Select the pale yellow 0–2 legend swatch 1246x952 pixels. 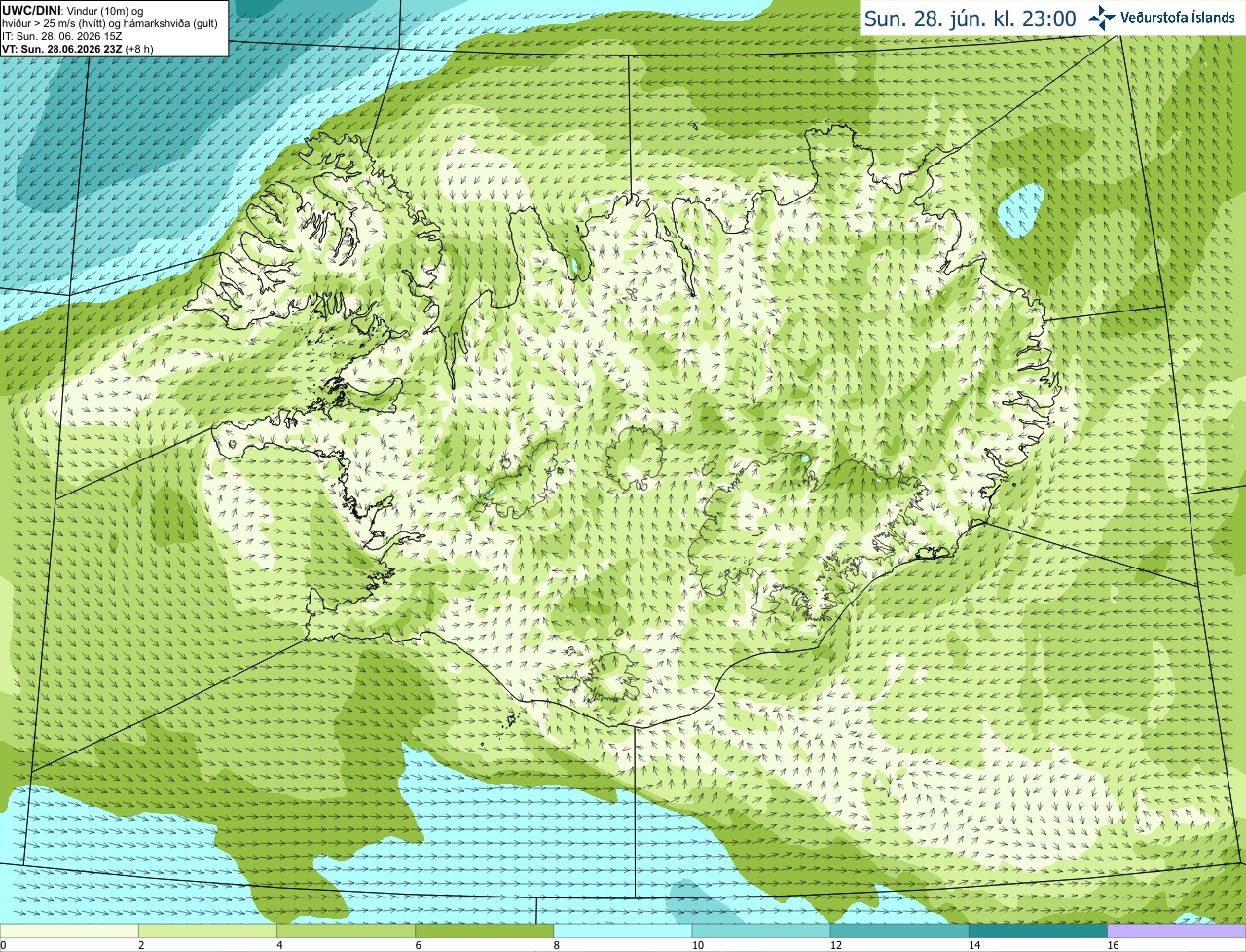point(69,931)
